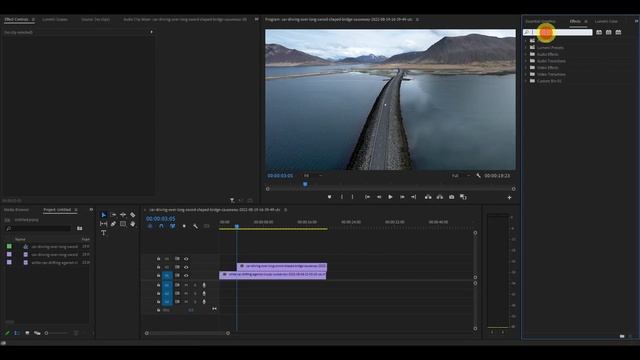The image size is (640, 360).
Task: Select the Selection arrow tool
Action: tap(103, 215)
